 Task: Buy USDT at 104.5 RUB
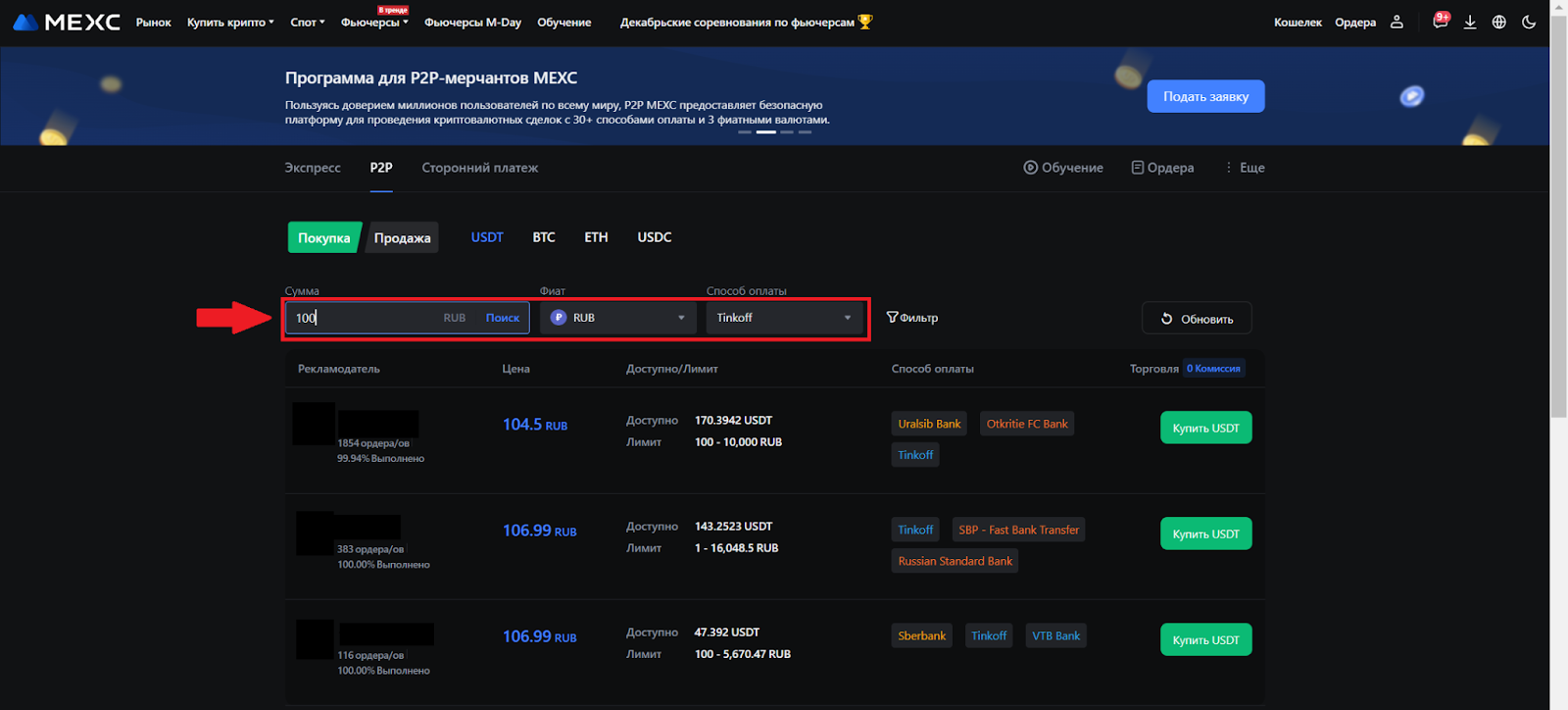click(x=1205, y=428)
